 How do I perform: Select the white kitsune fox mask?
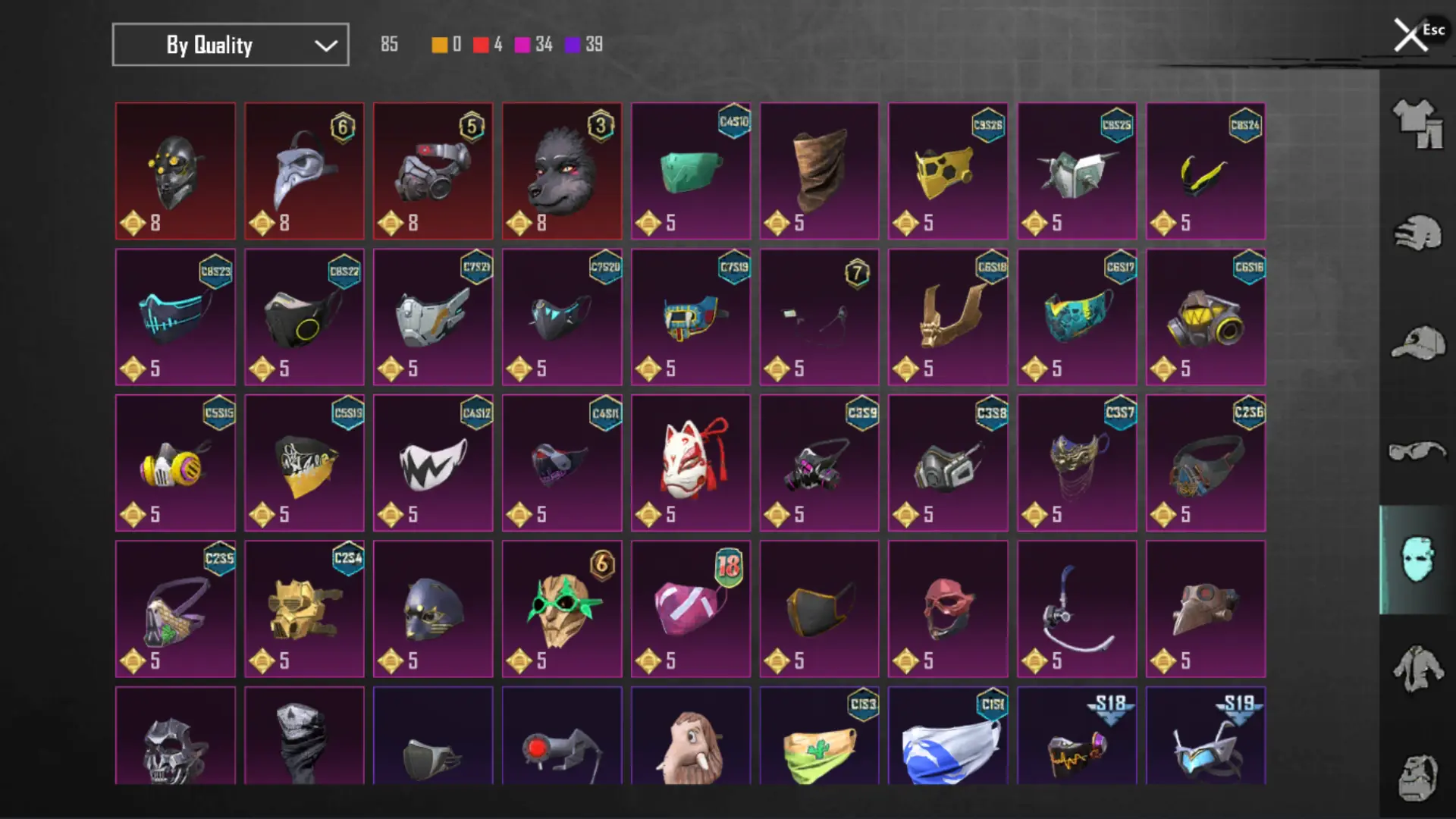[x=691, y=463]
